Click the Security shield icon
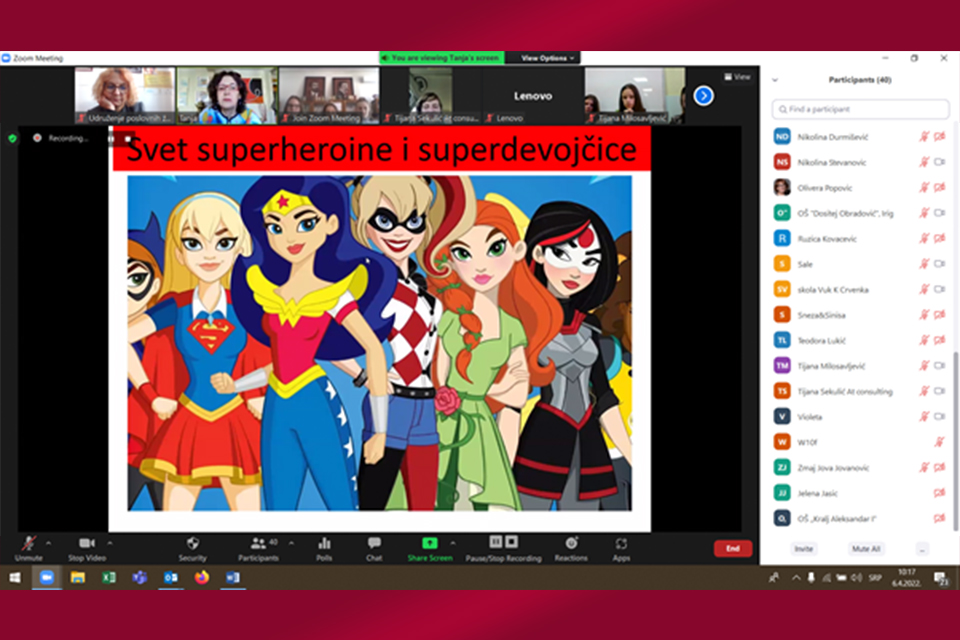This screenshot has height=640, width=960. 192,543
